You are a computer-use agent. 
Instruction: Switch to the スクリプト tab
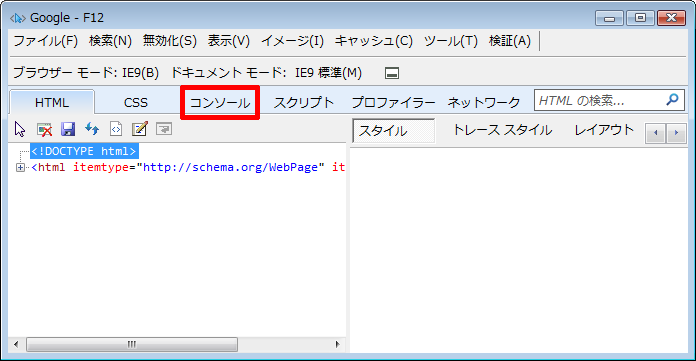click(x=304, y=103)
